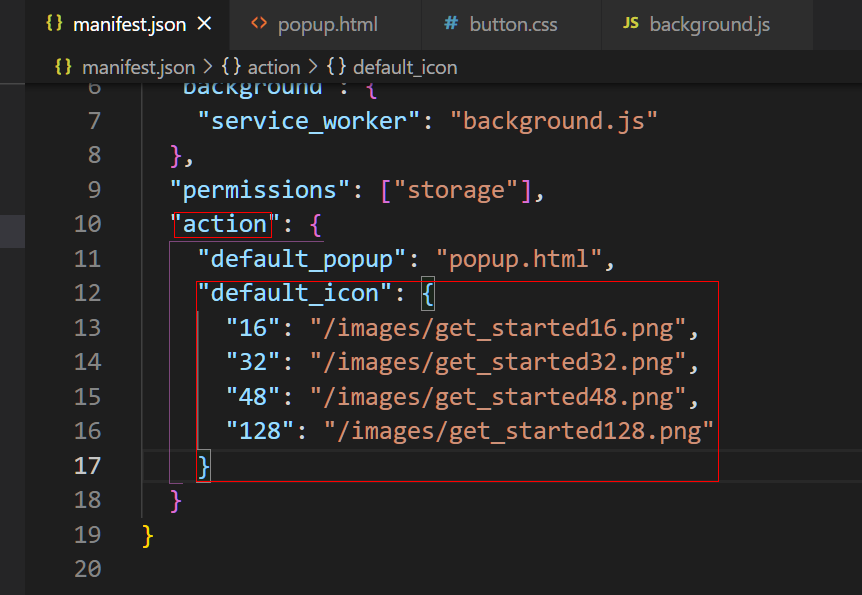Click the JS icon on background.js tab
This screenshot has height=595, width=862.
[x=630, y=23]
